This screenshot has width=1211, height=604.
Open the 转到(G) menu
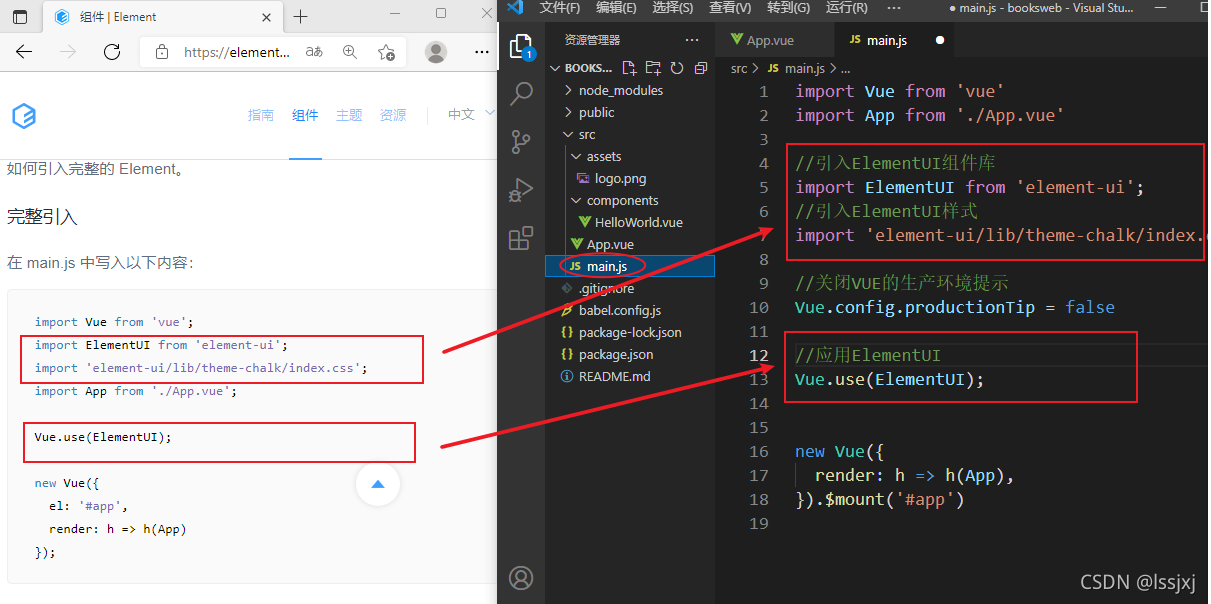[788, 8]
